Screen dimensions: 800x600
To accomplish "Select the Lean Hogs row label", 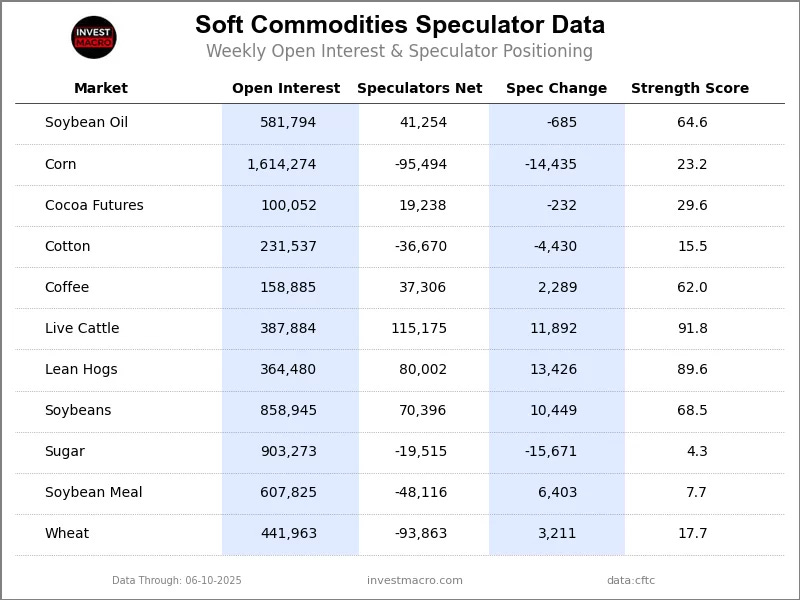I will click(81, 369).
